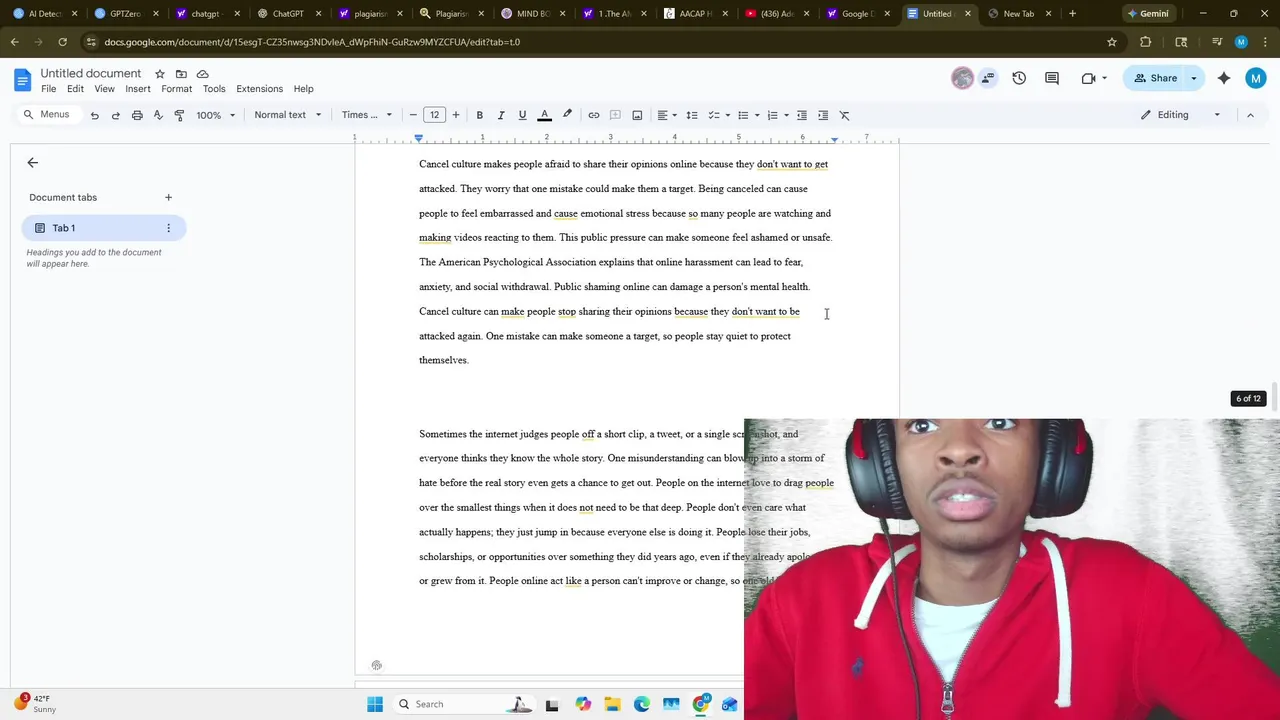This screenshot has width=1280, height=720.
Task: Open the Google account avatar in Docs
Action: (1256, 78)
